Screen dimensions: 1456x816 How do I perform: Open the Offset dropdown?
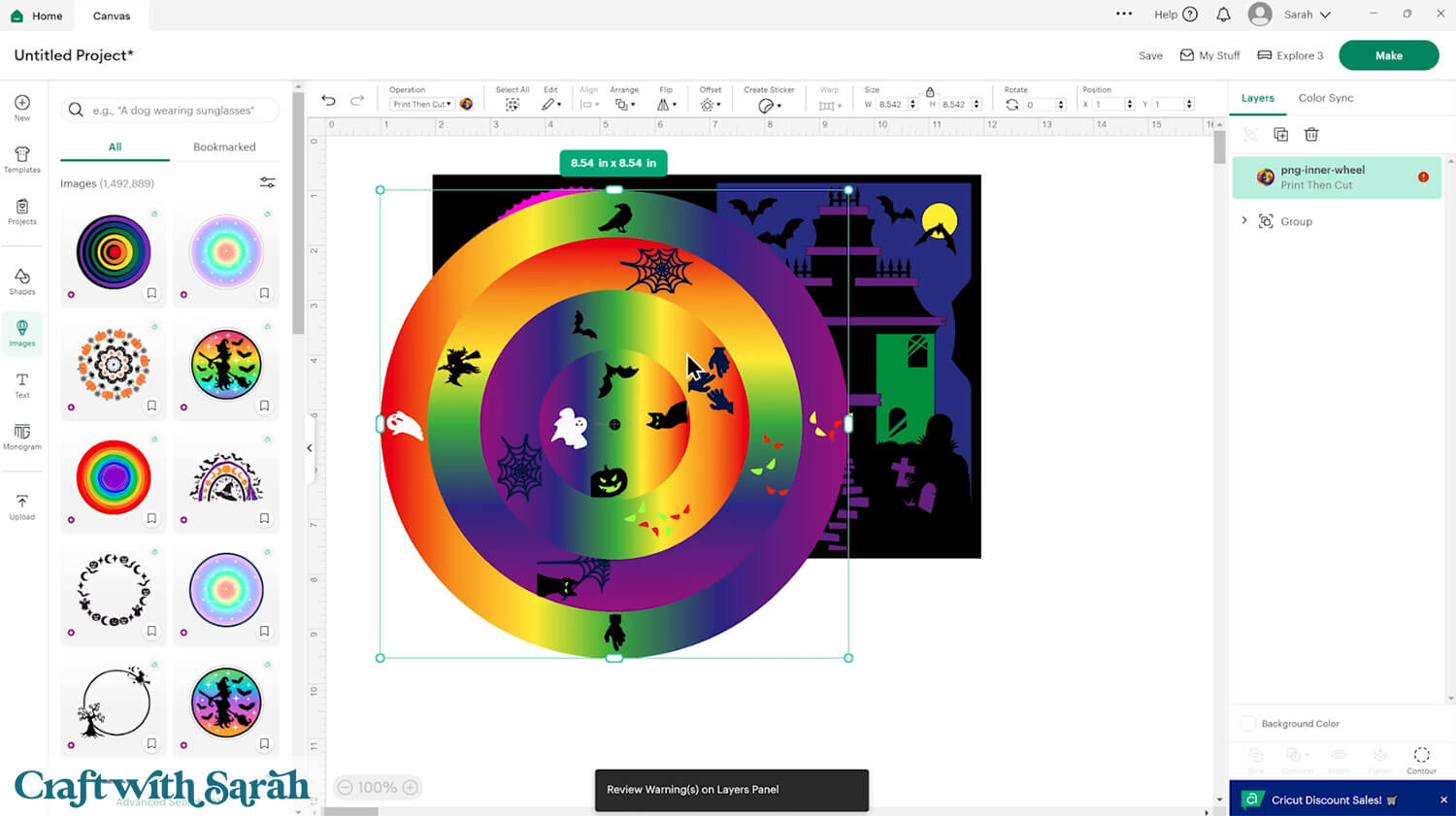(710, 104)
